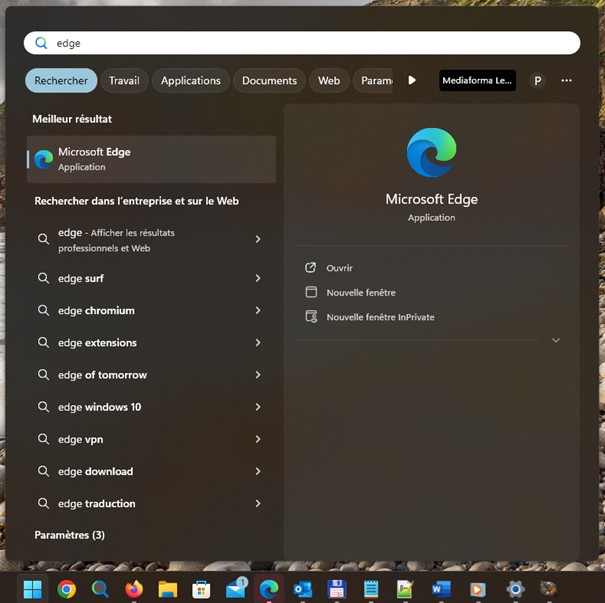Image resolution: width=605 pixels, height=603 pixels.
Task: Open the Microsoft Store taskbar icon
Action: (x=201, y=589)
